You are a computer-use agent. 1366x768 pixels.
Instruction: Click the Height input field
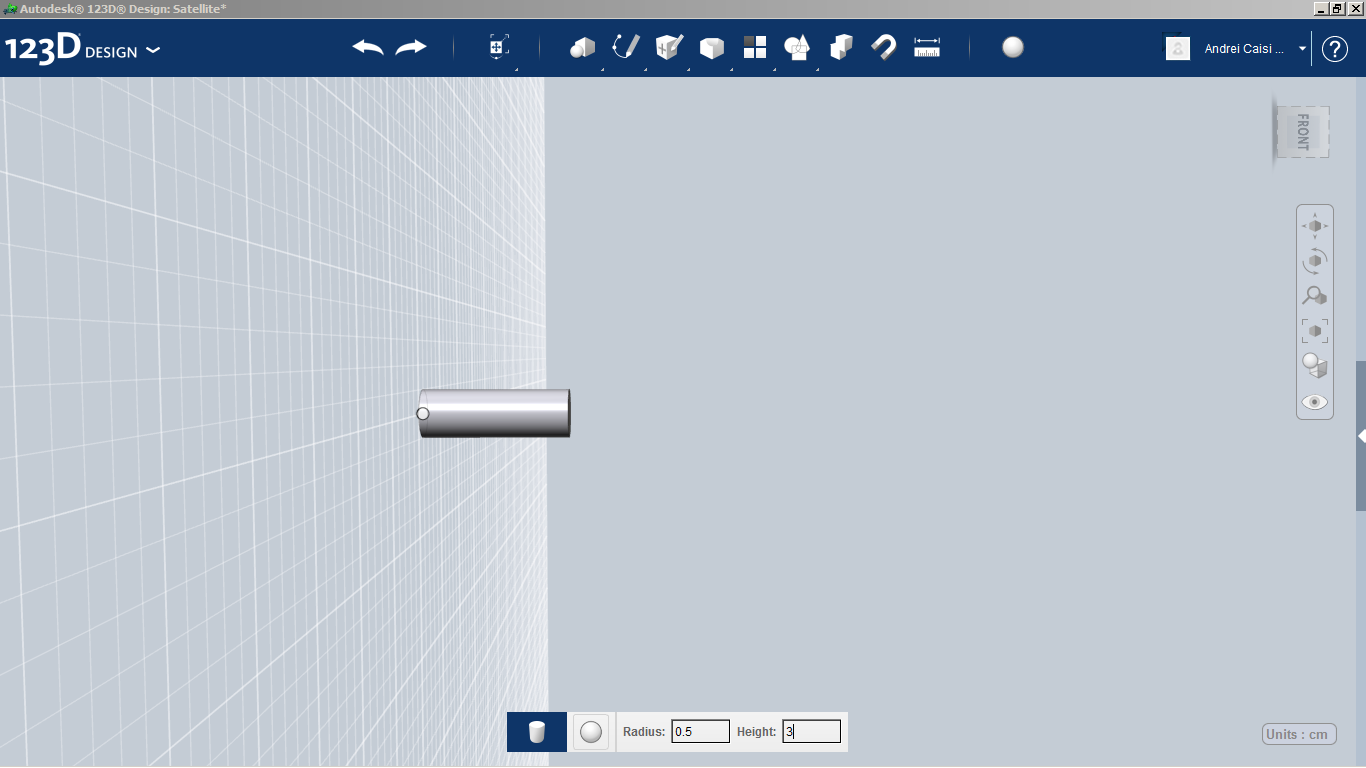pyautogui.click(x=811, y=732)
